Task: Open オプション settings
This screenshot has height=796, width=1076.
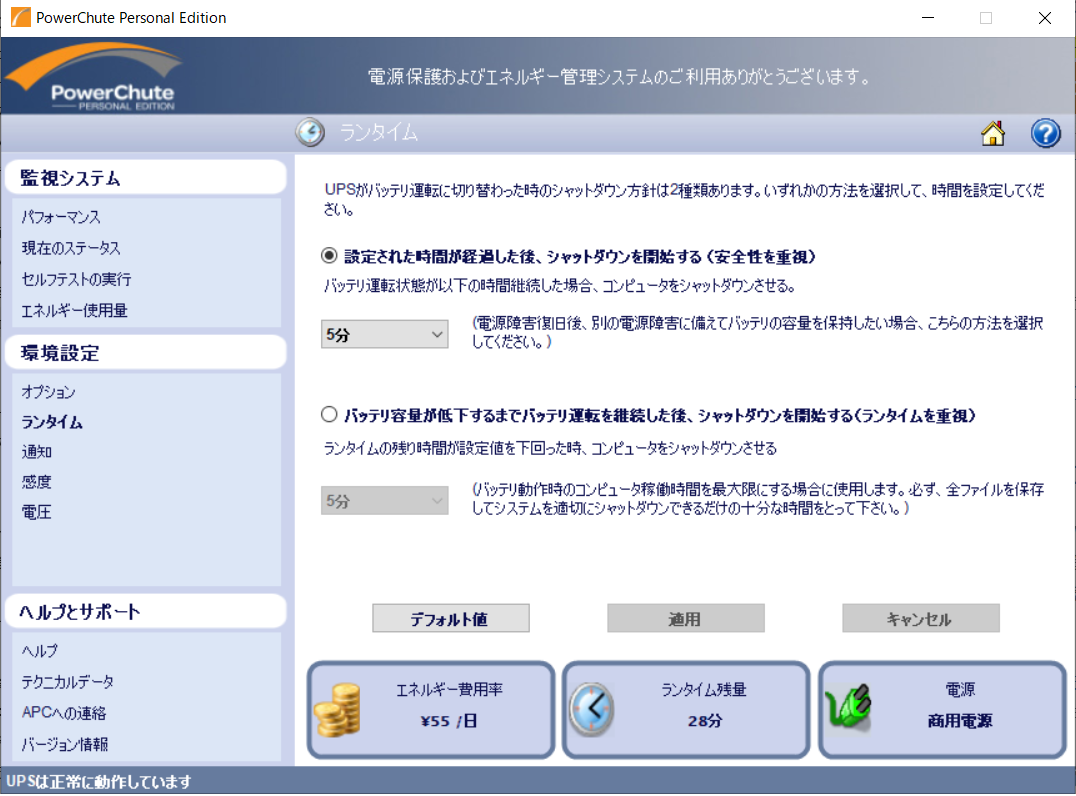Action: 48,392
